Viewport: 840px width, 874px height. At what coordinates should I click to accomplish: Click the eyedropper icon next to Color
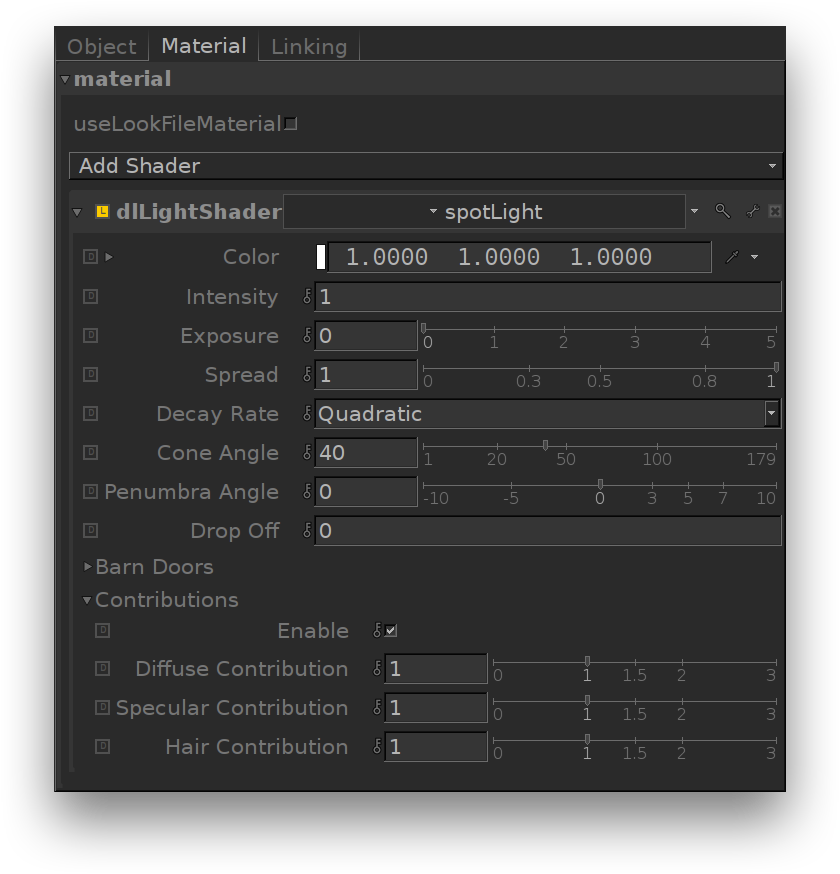732,257
